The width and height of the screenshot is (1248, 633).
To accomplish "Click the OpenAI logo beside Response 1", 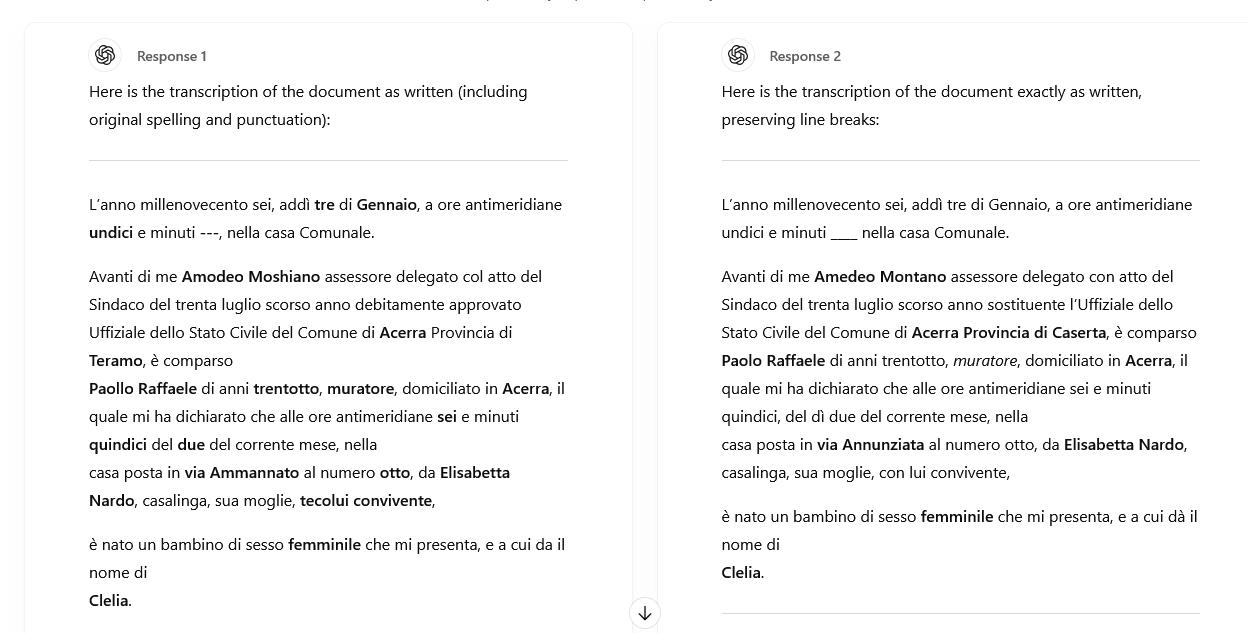I will (105, 55).
